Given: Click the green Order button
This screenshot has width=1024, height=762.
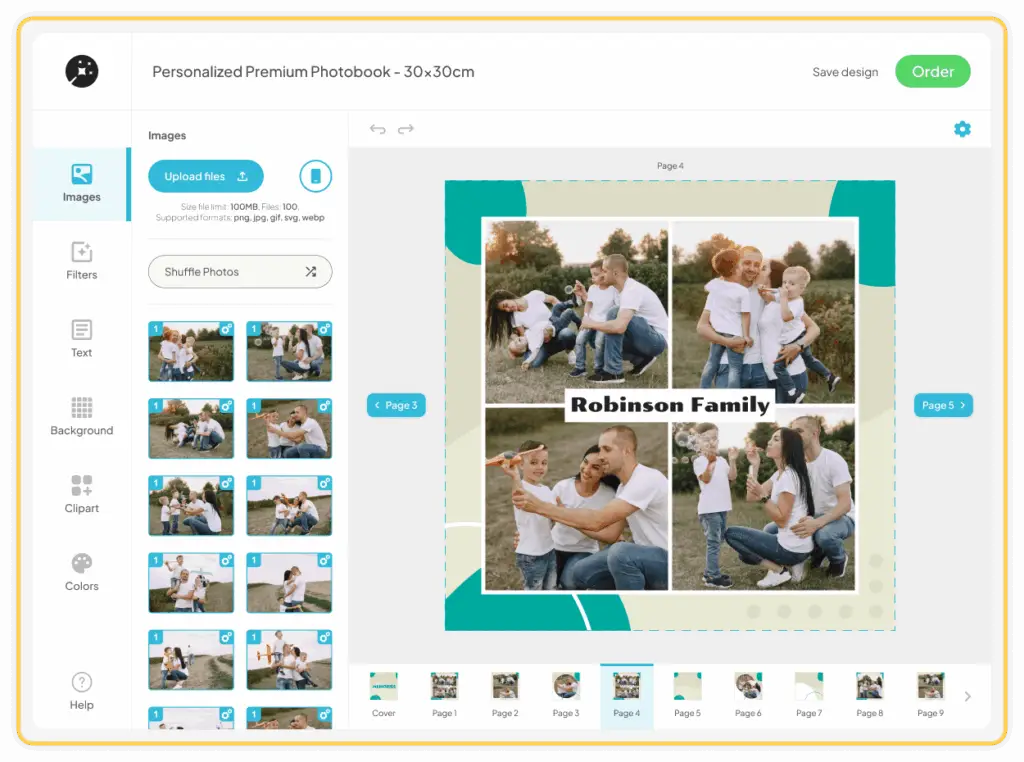Looking at the screenshot, I should click(x=933, y=71).
